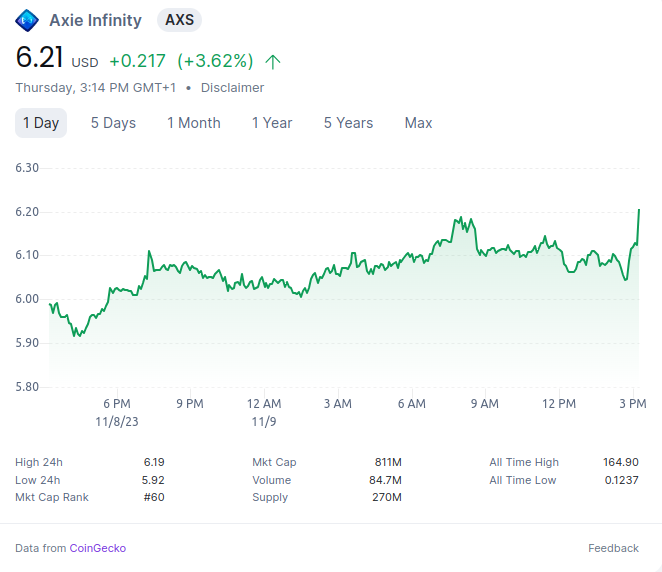Image resolution: width=662 pixels, height=572 pixels.
Task: Click the 6.10 y-axis label
Action: pyautogui.click(x=27, y=255)
